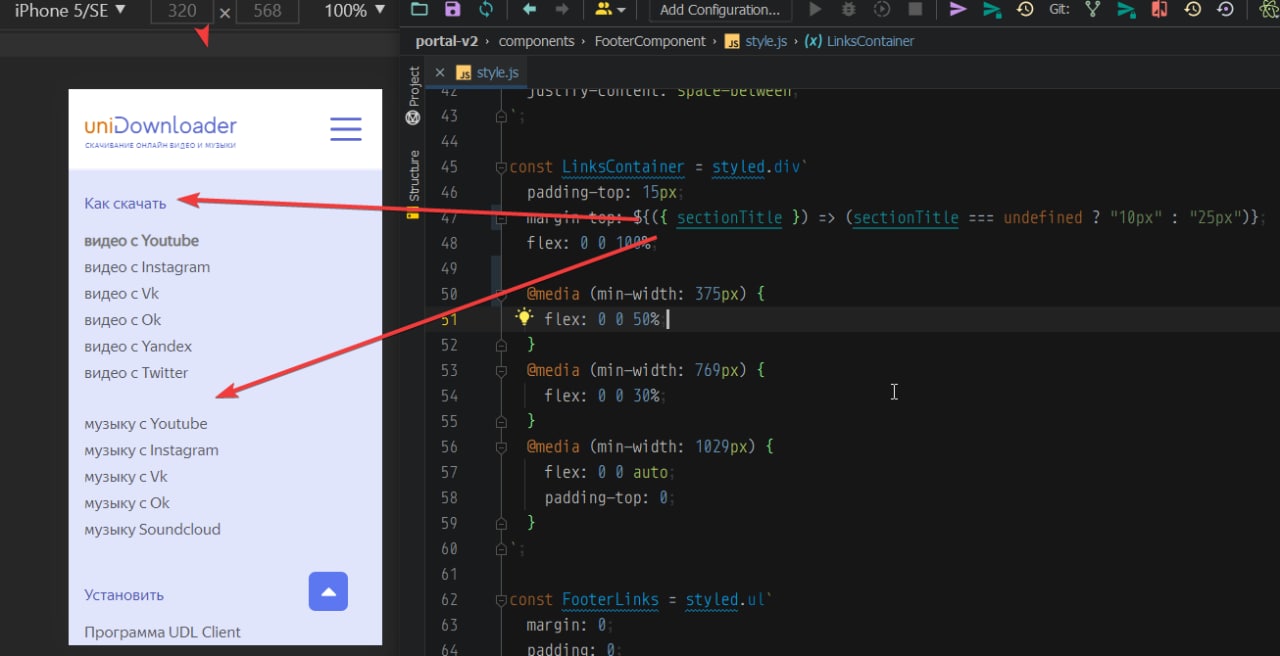The height and width of the screenshot is (656, 1280).
Task: Click the viewport width field 320
Action: 181,11
